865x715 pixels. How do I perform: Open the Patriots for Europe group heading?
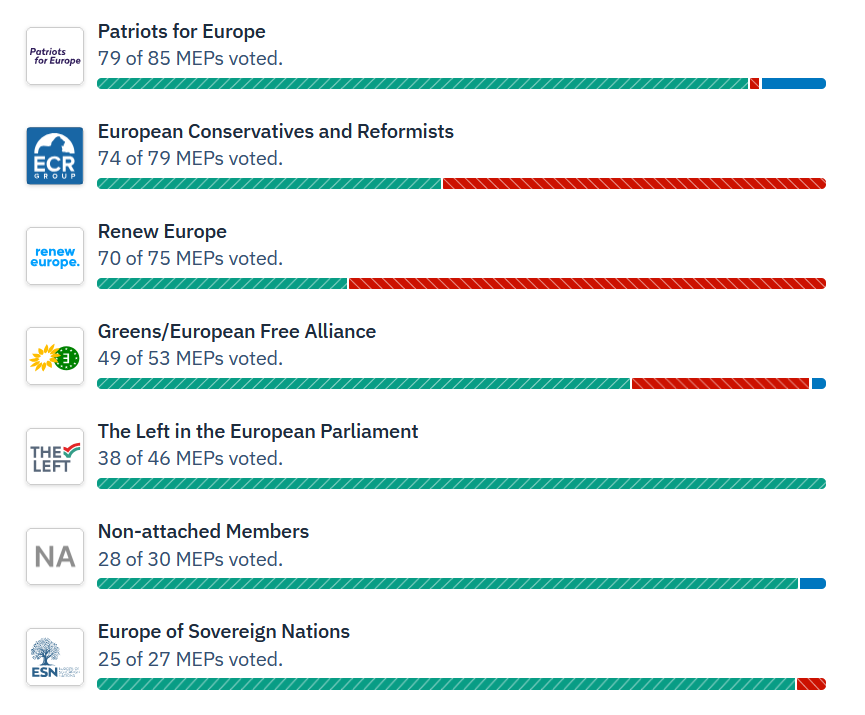pyautogui.click(x=181, y=32)
